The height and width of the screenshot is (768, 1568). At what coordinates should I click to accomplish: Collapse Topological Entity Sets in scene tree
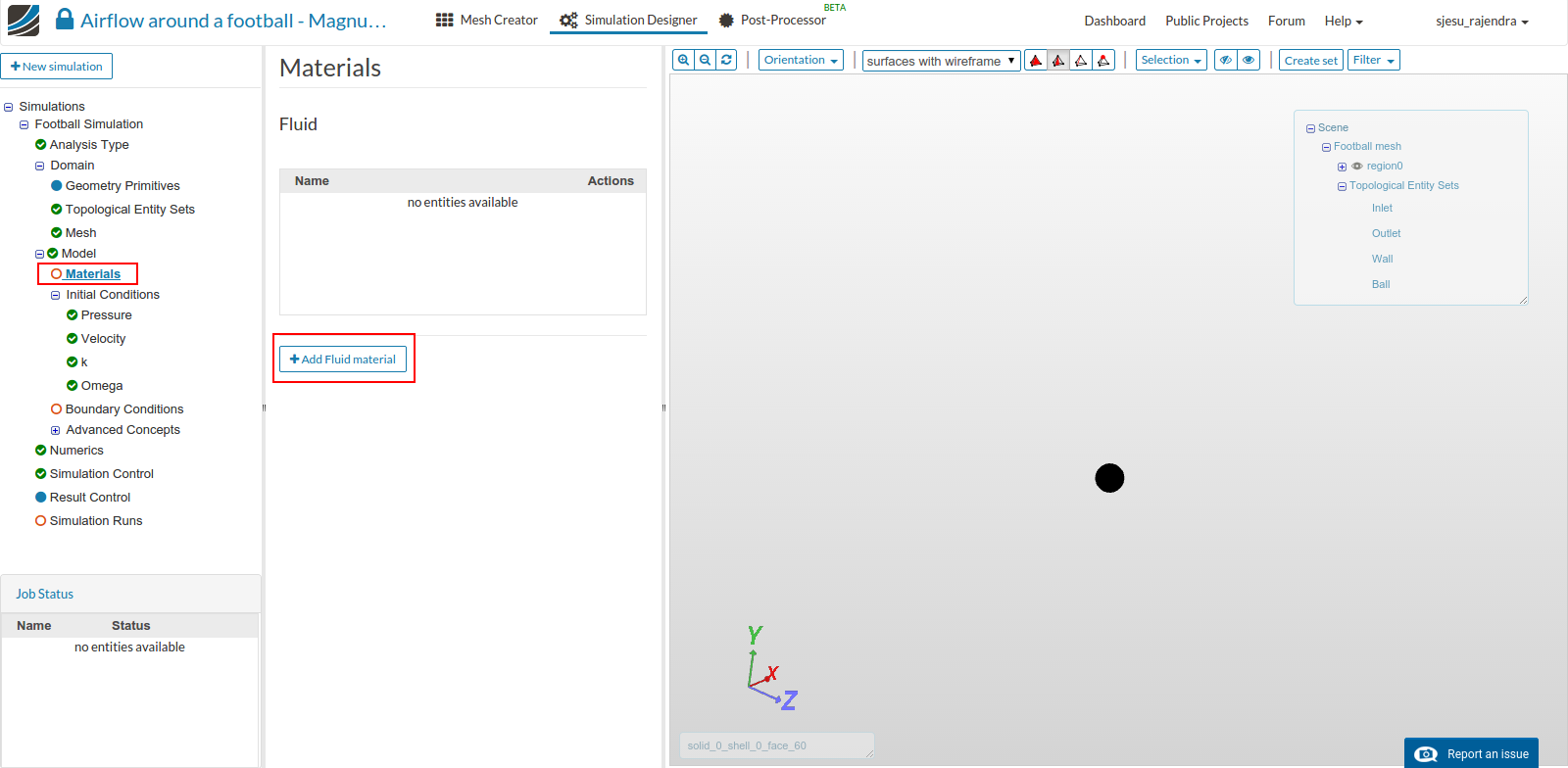(x=1342, y=186)
